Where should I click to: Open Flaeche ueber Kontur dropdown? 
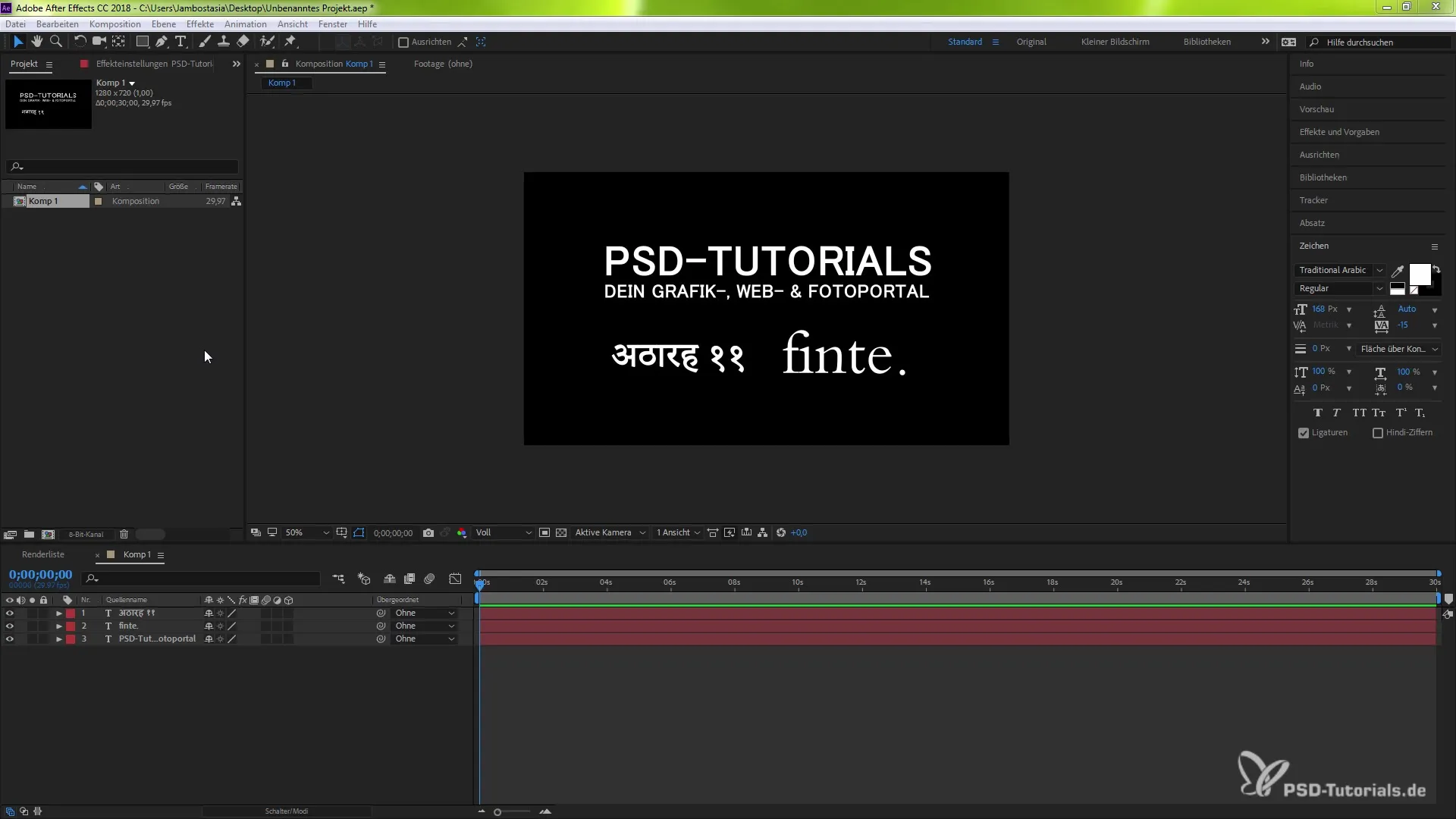click(1399, 349)
